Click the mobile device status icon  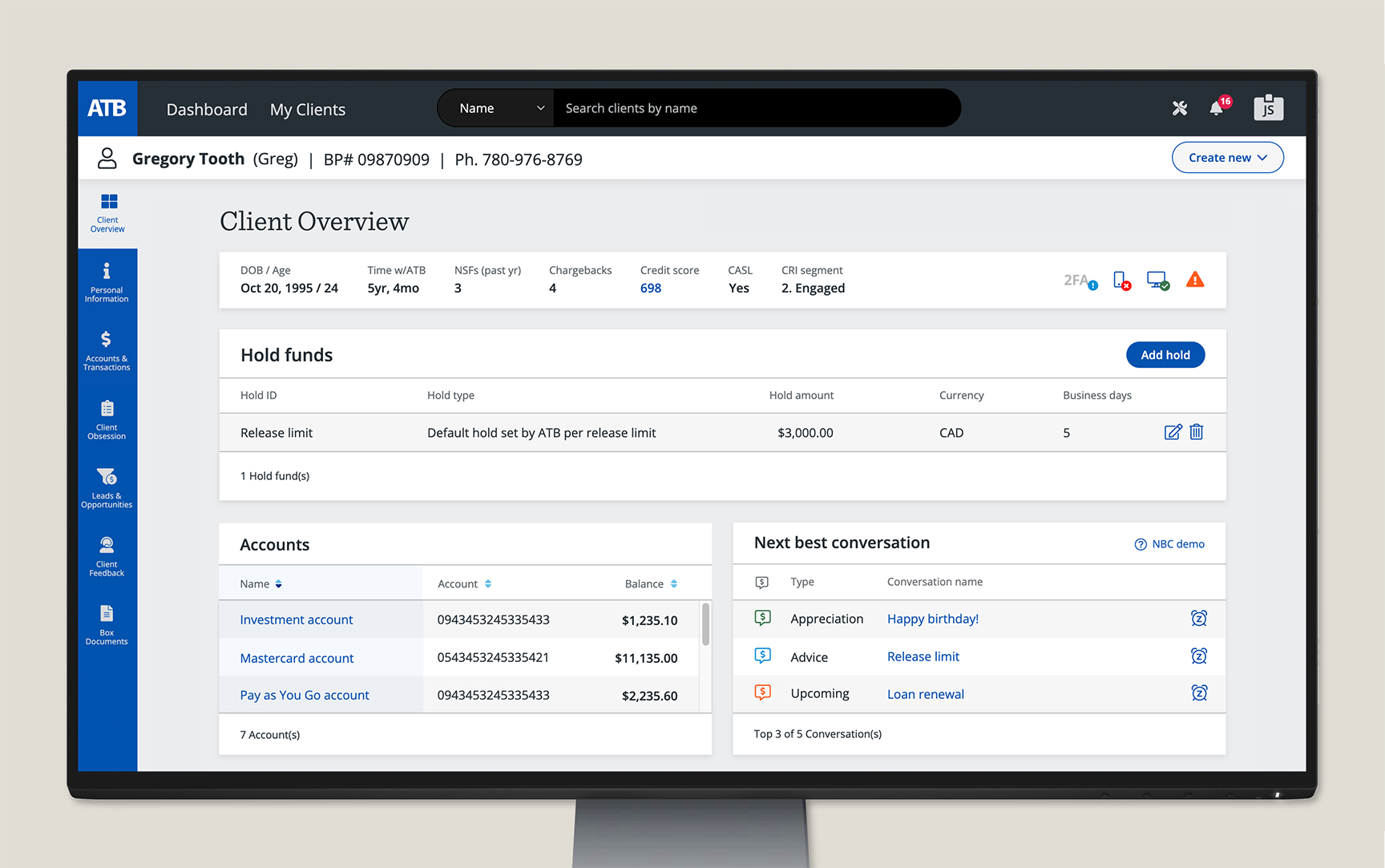click(1121, 281)
